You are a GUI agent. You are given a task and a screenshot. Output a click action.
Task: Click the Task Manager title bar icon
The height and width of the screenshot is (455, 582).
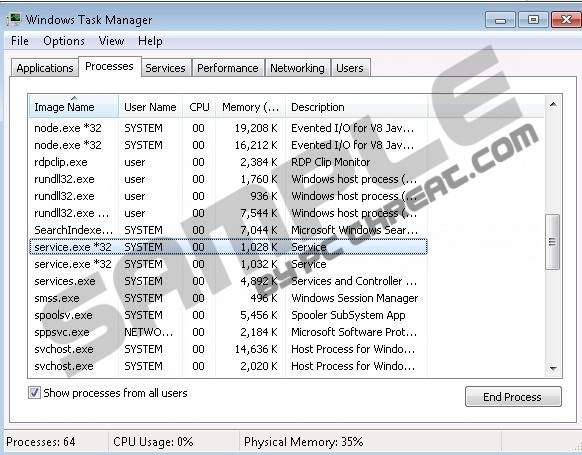tap(14, 19)
